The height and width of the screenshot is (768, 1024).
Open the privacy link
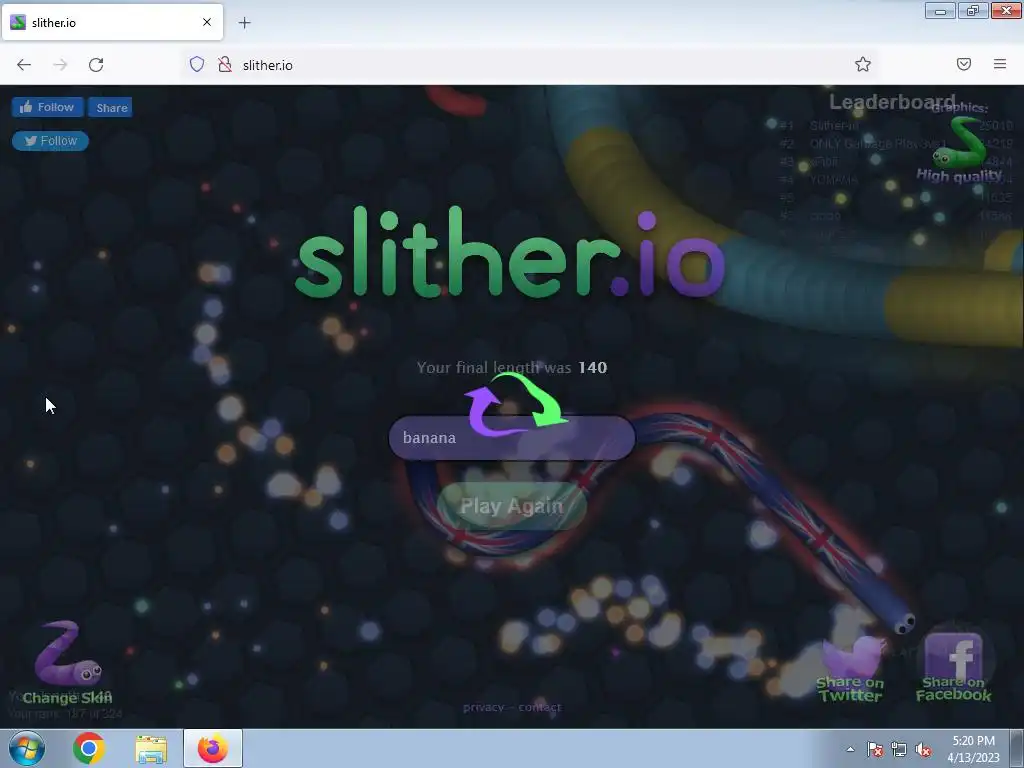(x=483, y=707)
